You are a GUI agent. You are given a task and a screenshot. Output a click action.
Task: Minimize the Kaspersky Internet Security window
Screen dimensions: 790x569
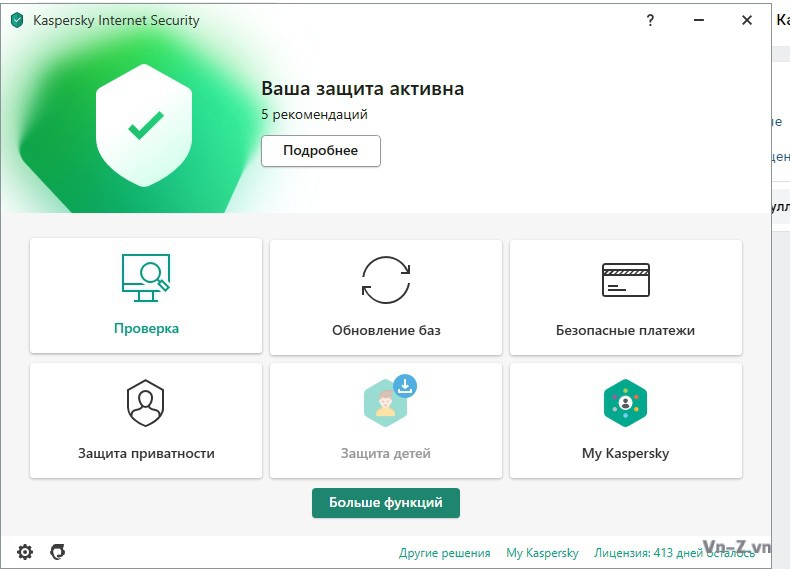(698, 20)
